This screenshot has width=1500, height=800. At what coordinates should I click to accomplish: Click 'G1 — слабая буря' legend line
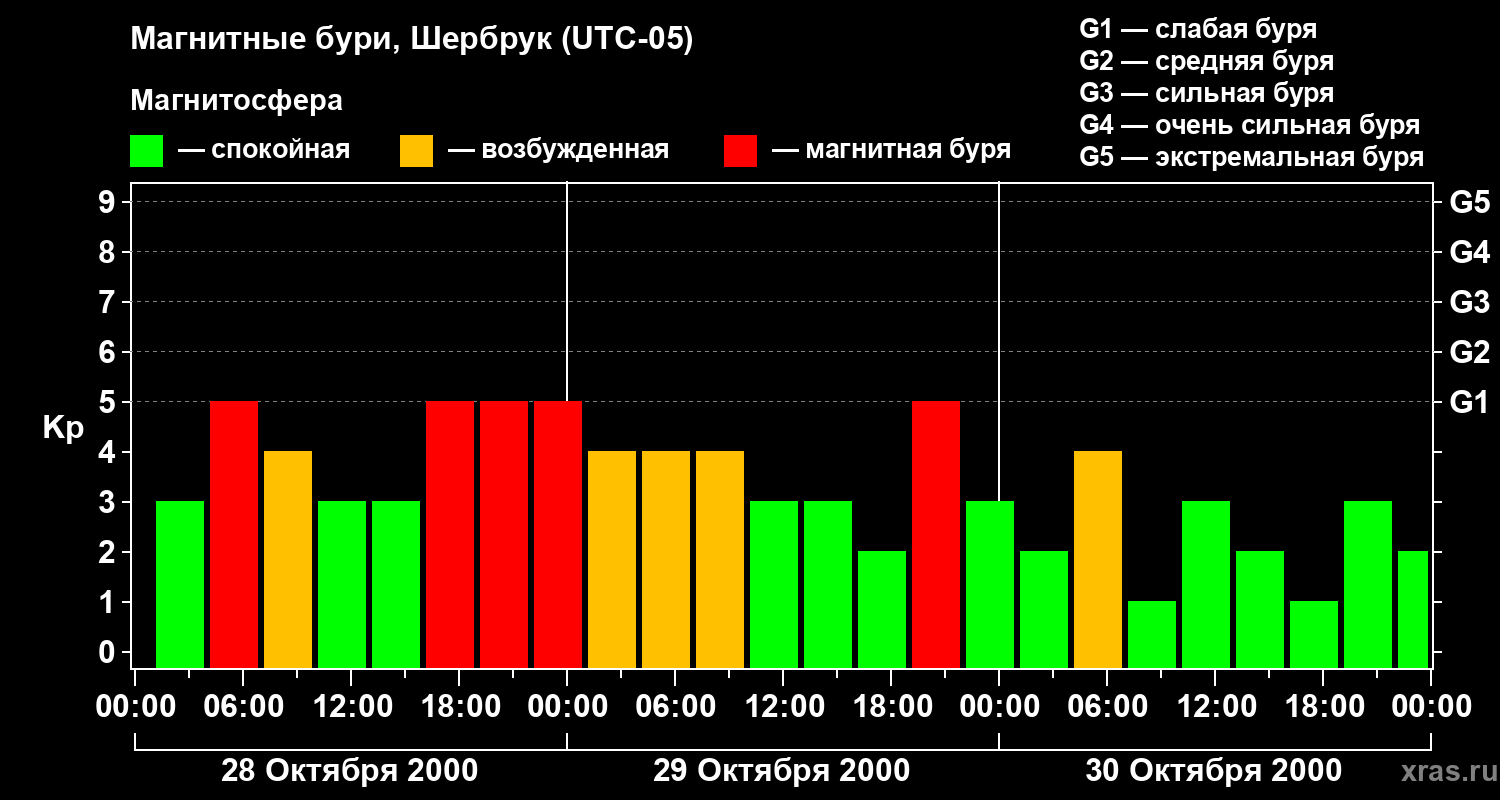[1198, 29]
